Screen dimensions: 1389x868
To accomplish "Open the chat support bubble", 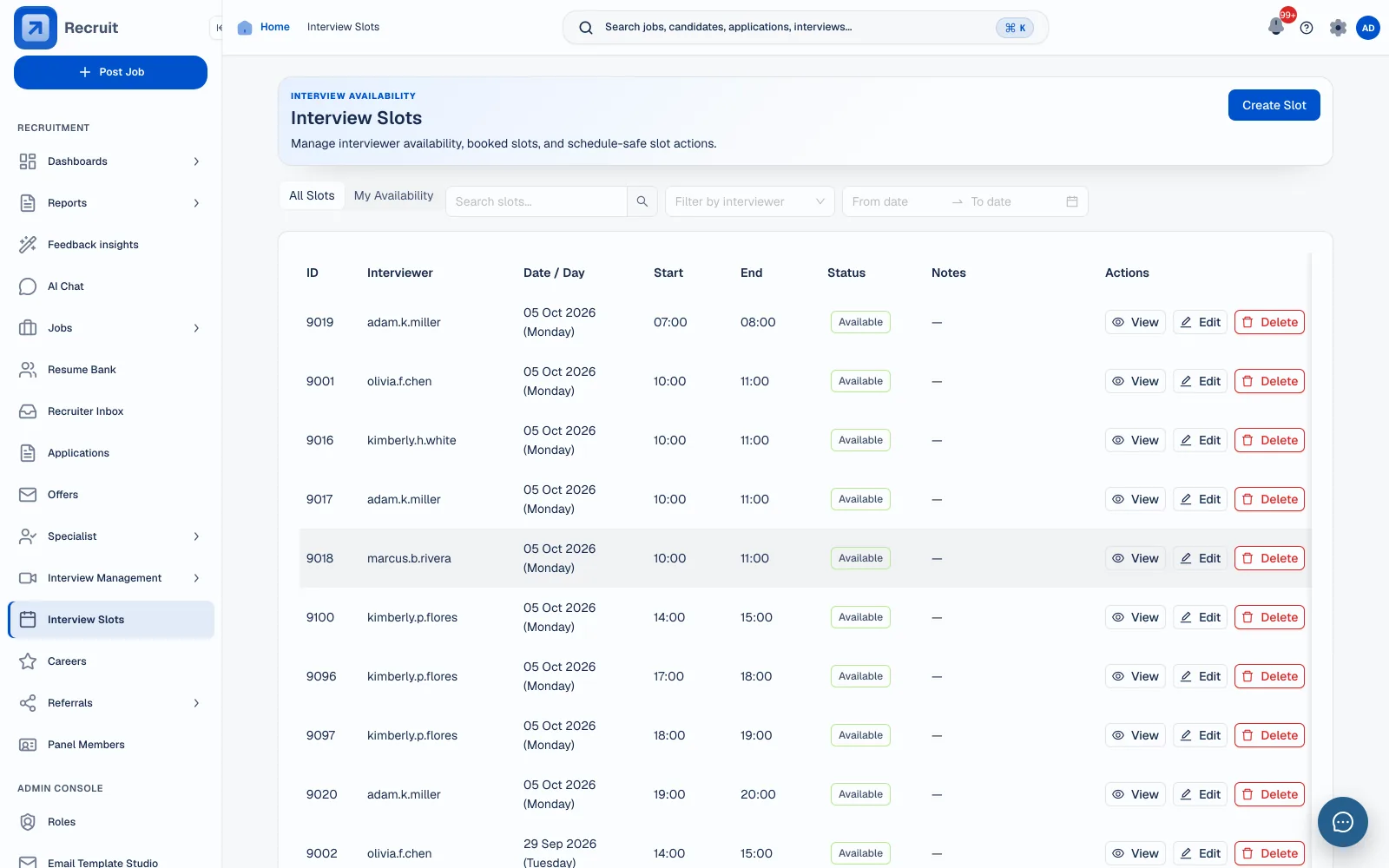I will [x=1343, y=822].
